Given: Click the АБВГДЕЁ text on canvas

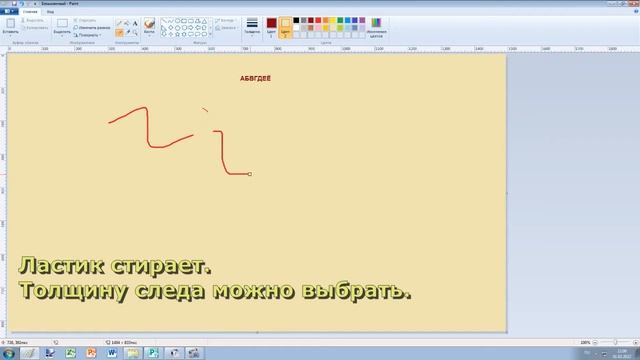Looking at the screenshot, I should [255, 78].
